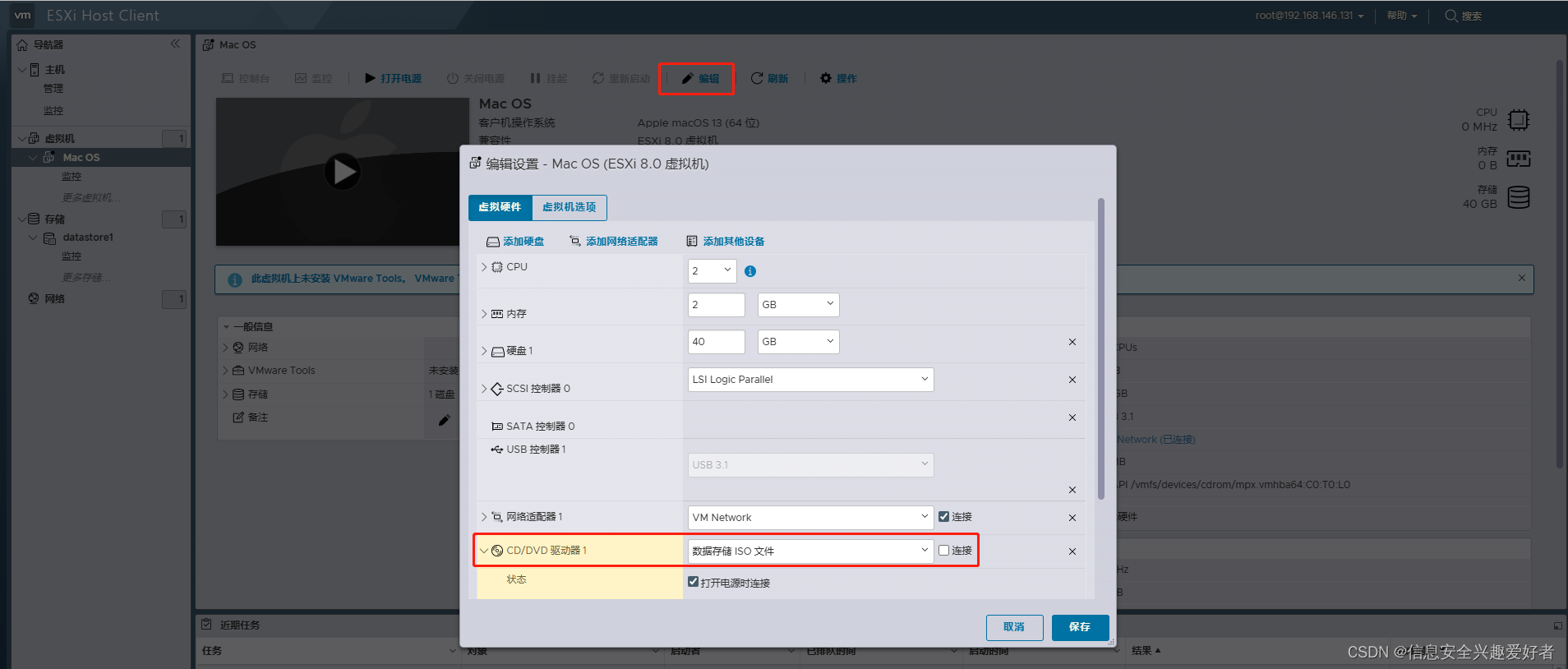
Task: Play the Mac OS console thumbnail
Action: click(x=342, y=172)
